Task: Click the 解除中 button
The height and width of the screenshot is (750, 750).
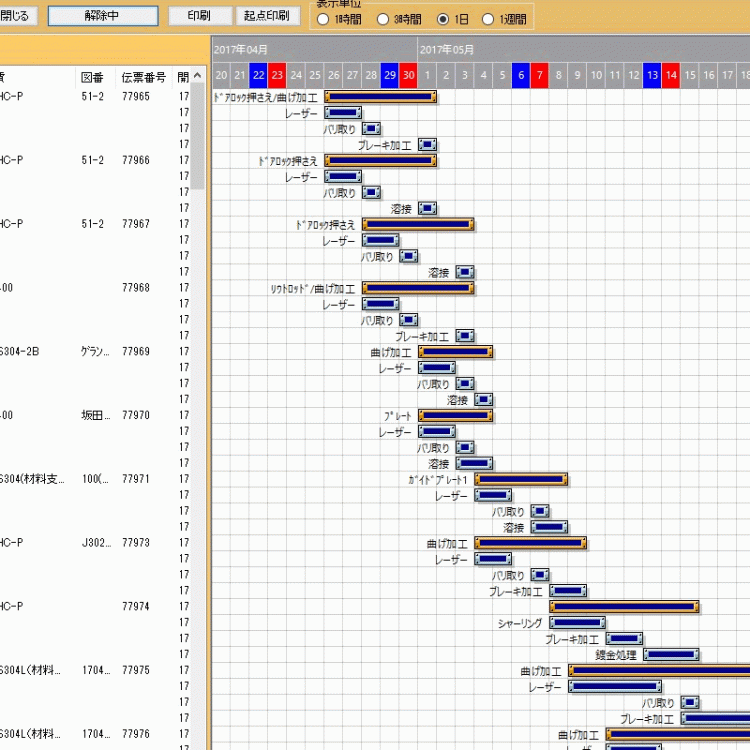Action: click(x=103, y=15)
